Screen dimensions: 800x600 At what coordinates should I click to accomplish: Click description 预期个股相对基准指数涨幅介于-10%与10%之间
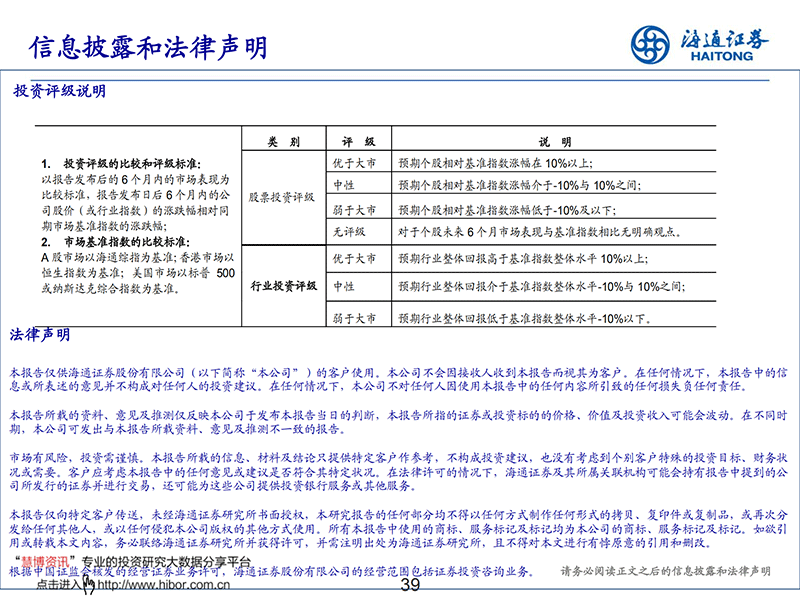click(x=519, y=185)
